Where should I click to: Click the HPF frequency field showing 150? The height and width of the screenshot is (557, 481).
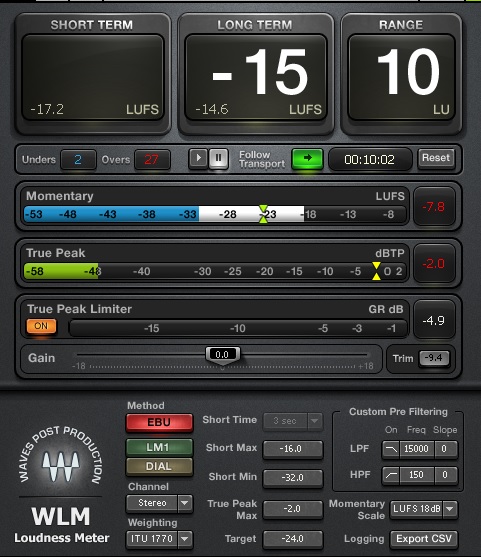click(x=417, y=475)
